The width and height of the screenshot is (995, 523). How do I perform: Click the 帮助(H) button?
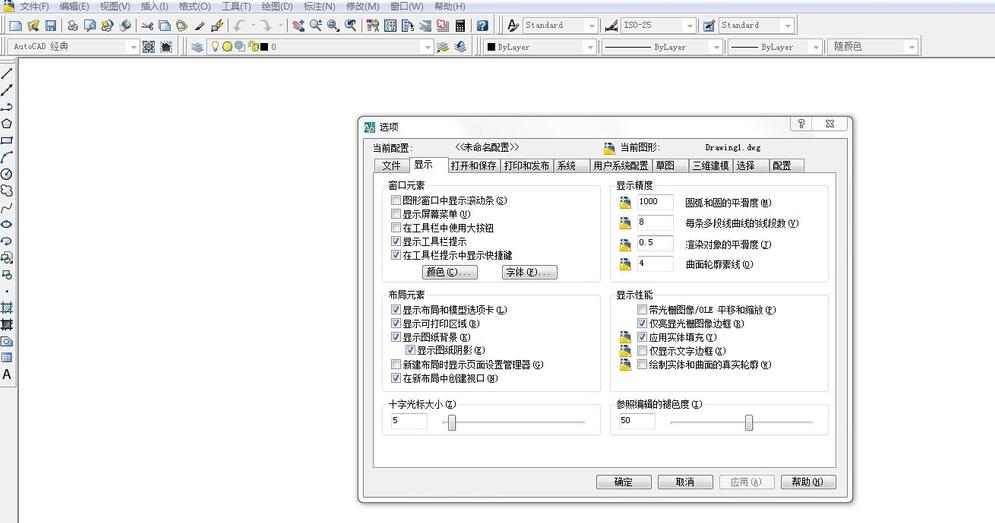pyautogui.click(x=808, y=482)
